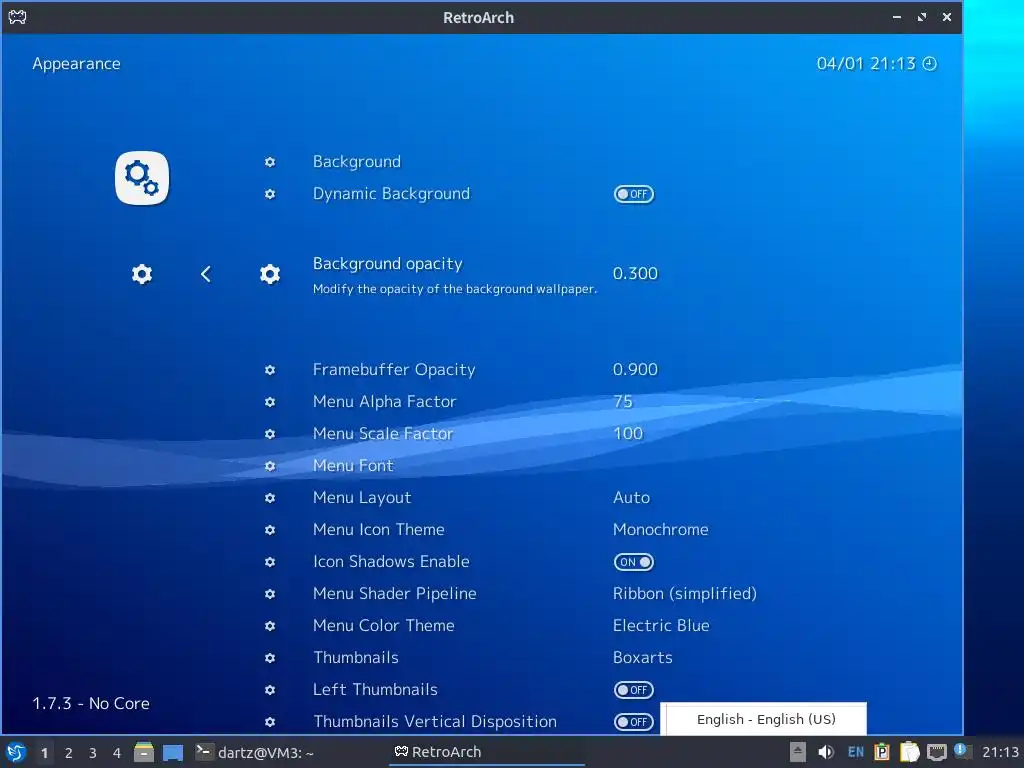Viewport: 1024px width, 768px height.
Task: Click the show desktop taskbar icon
Action: pos(173,753)
